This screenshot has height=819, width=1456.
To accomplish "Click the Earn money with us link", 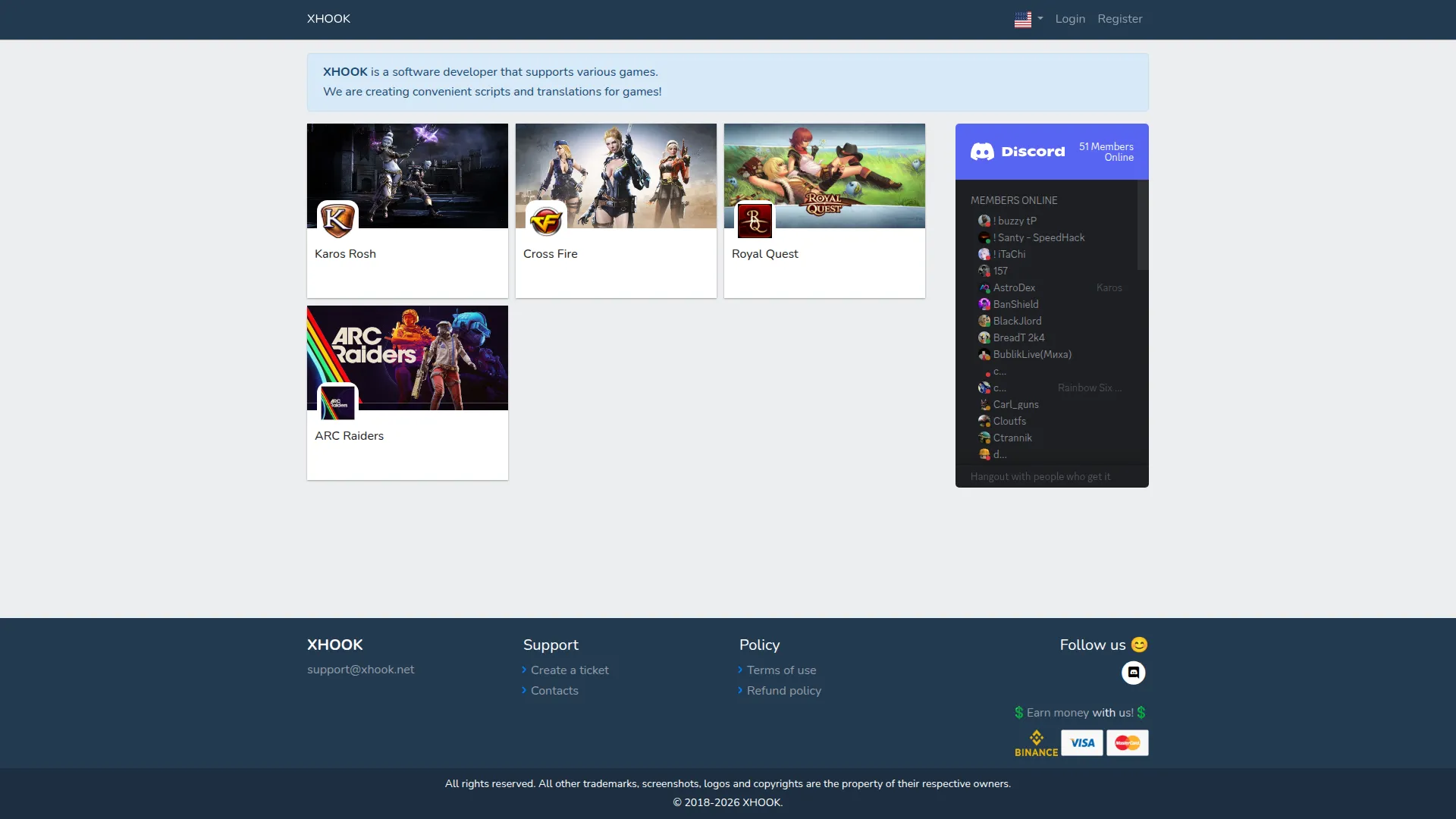I will (x=1080, y=713).
